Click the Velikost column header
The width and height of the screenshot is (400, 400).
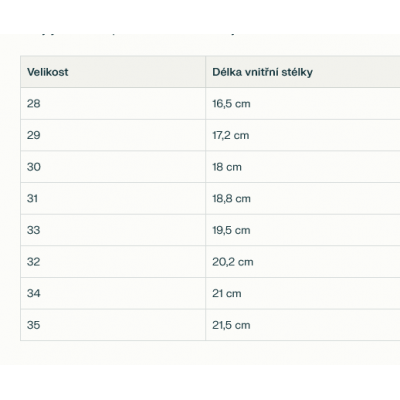(48, 72)
